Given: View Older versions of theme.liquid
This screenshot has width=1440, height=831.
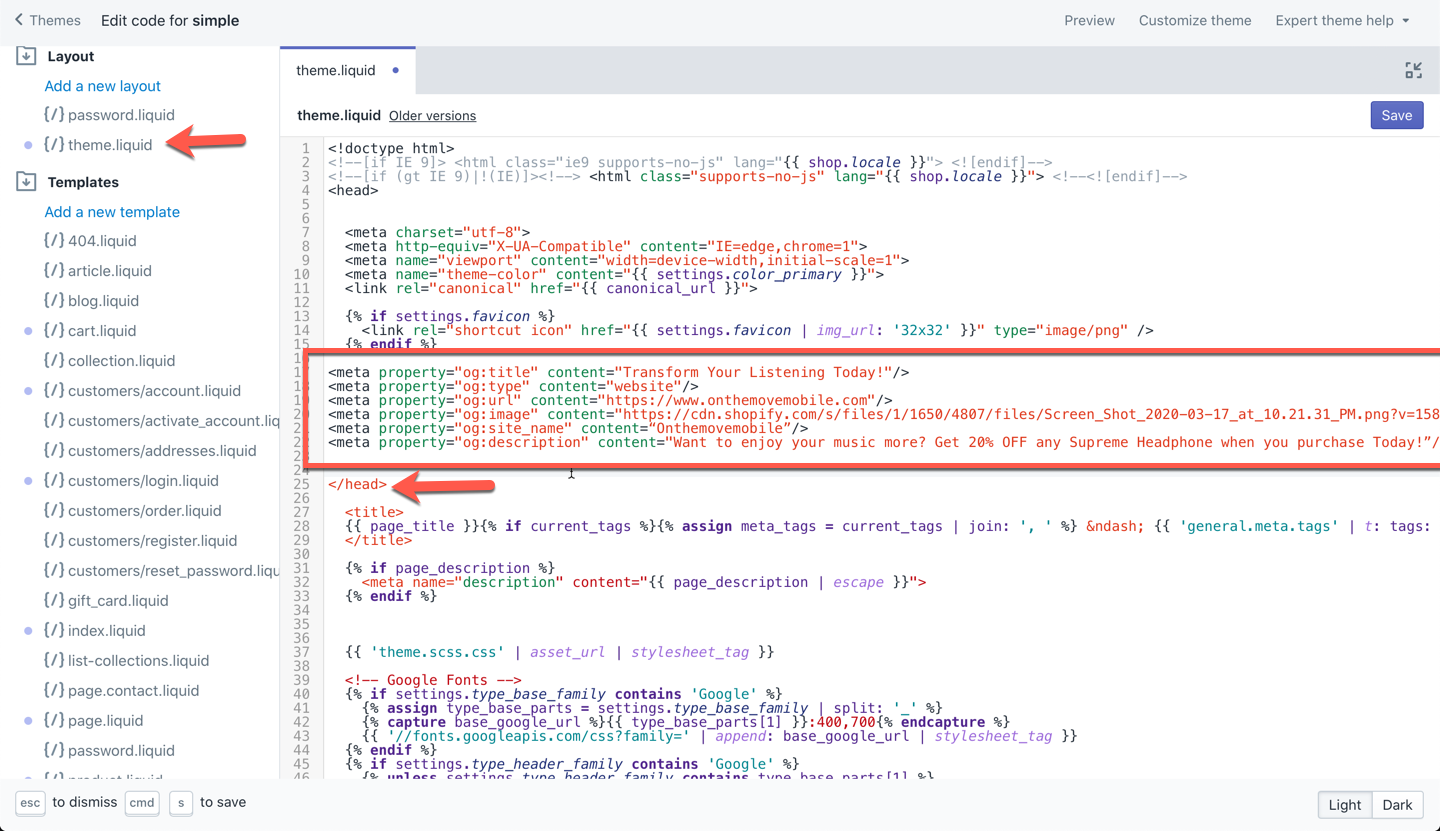Looking at the screenshot, I should click(x=432, y=115).
